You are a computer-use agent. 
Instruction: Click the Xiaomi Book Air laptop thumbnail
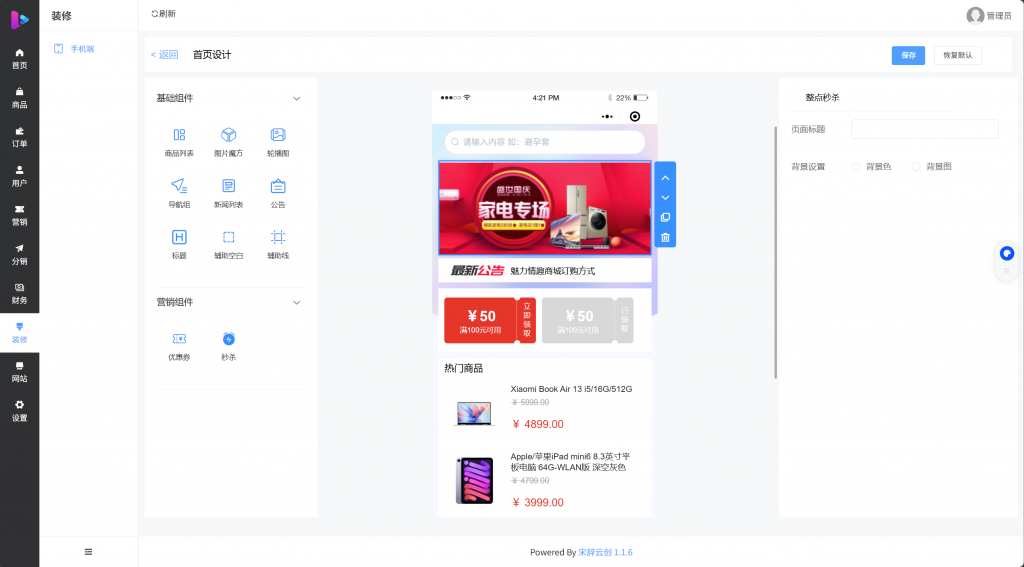tap(474, 413)
